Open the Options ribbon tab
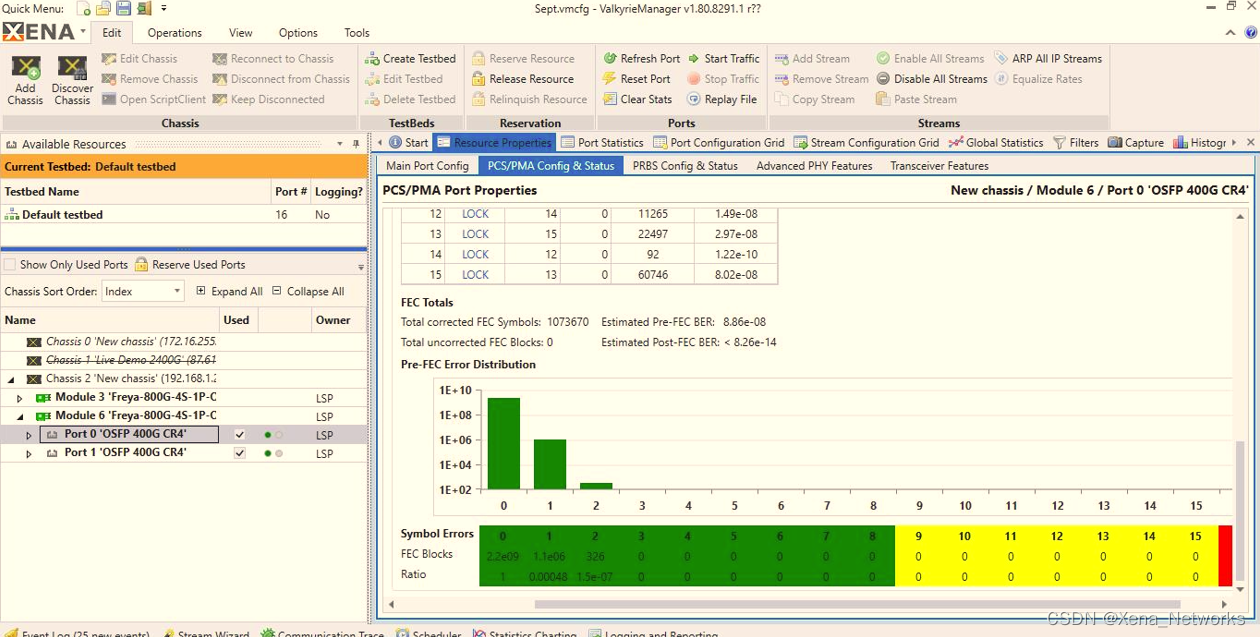 pos(298,33)
